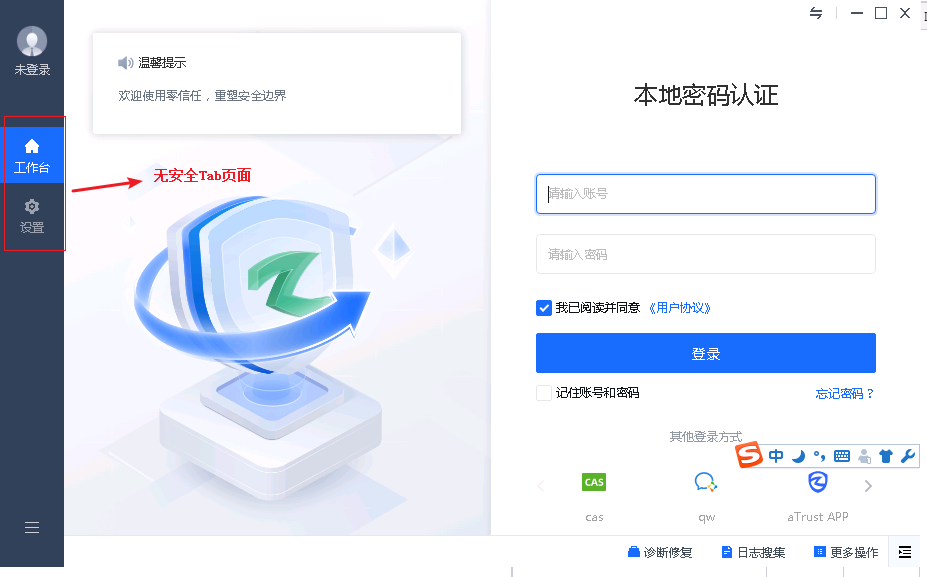Click the password input field
This screenshot has width=927, height=577.
(705, 254)
